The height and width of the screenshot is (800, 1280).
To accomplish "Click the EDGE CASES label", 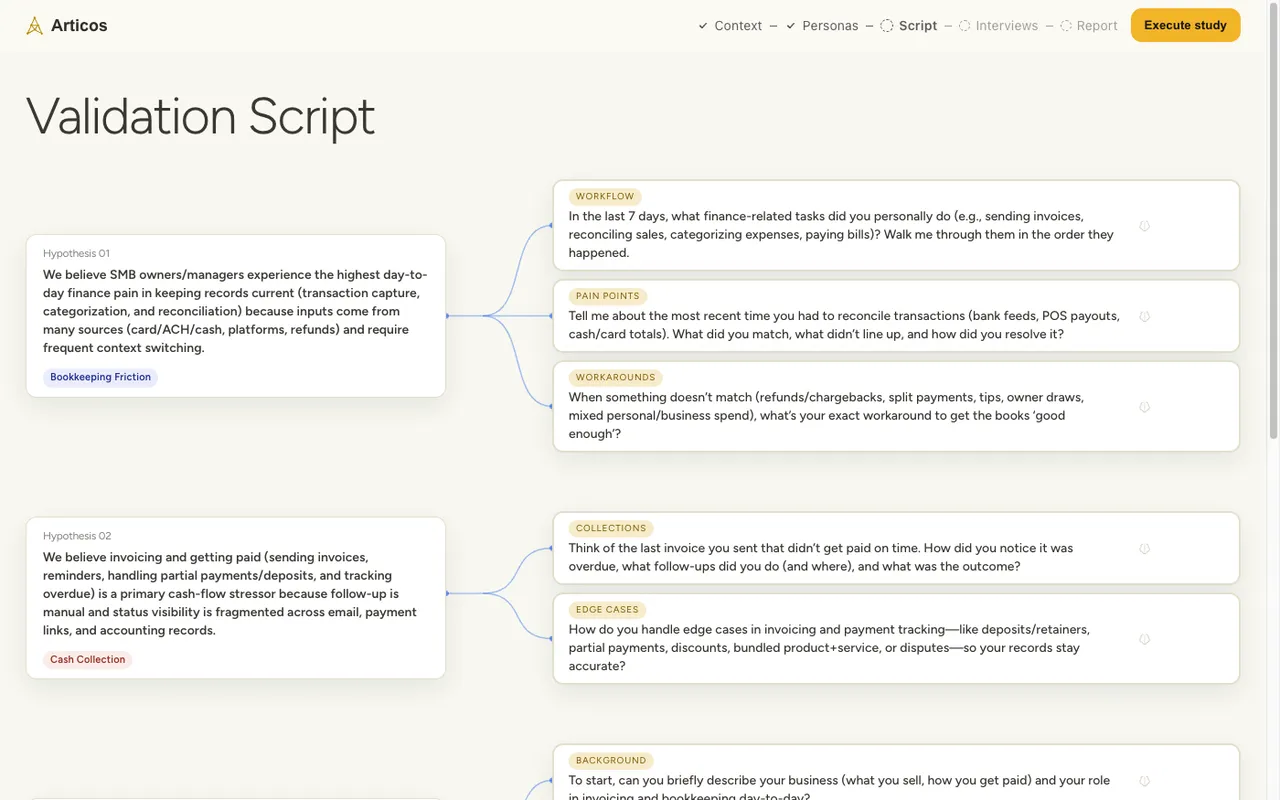I will point(608,609).
